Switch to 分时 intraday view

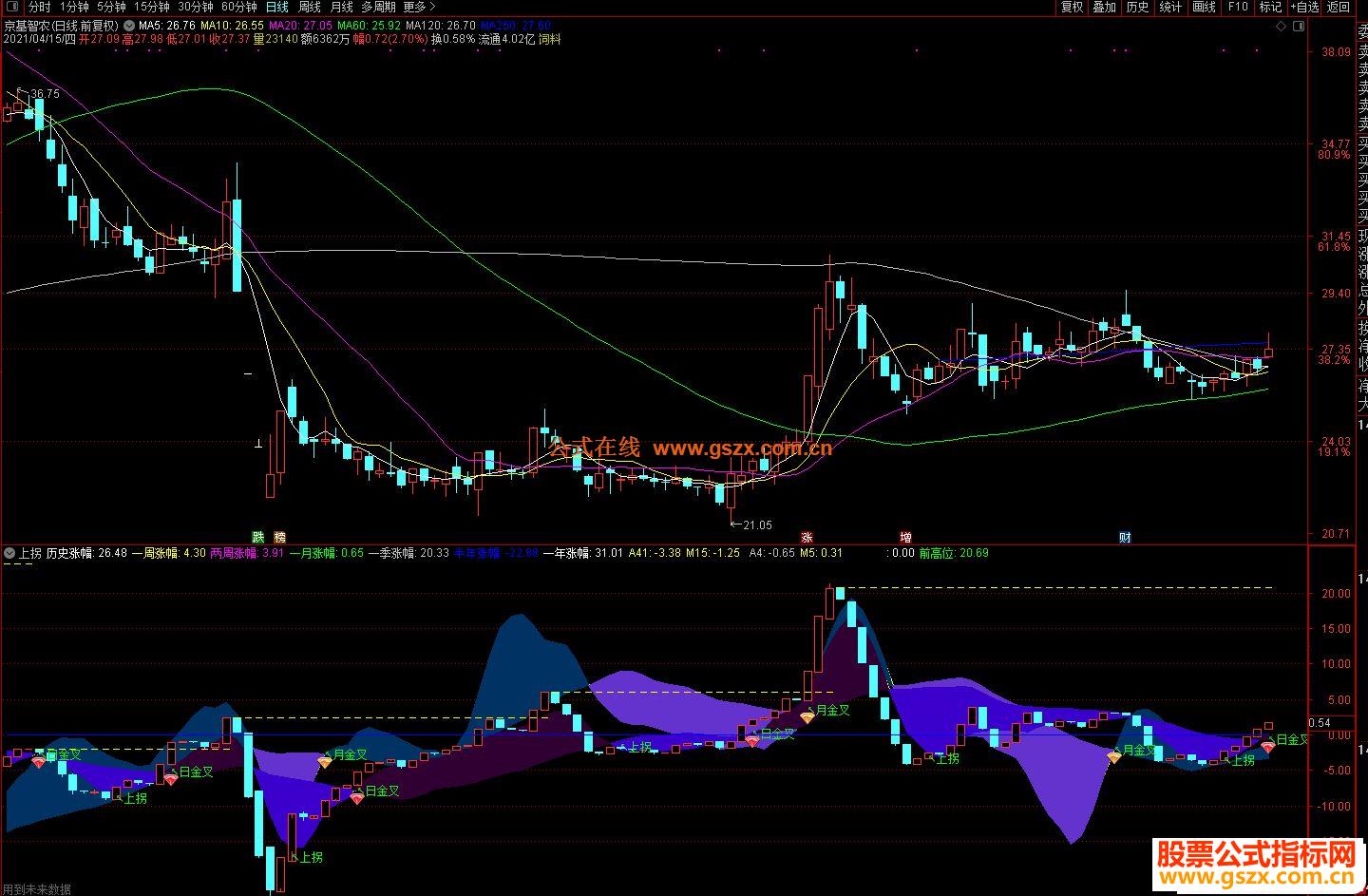[40, 7]
